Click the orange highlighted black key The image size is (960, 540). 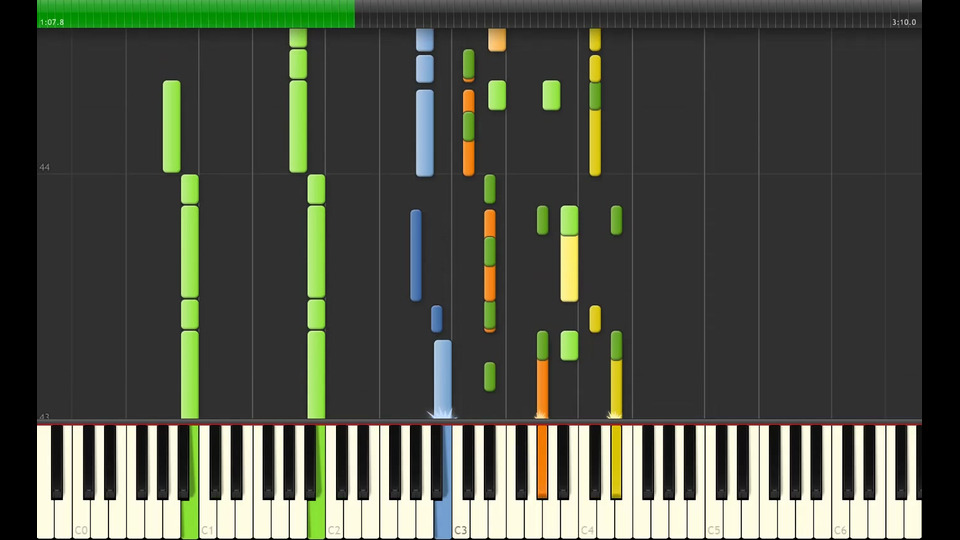542,462
